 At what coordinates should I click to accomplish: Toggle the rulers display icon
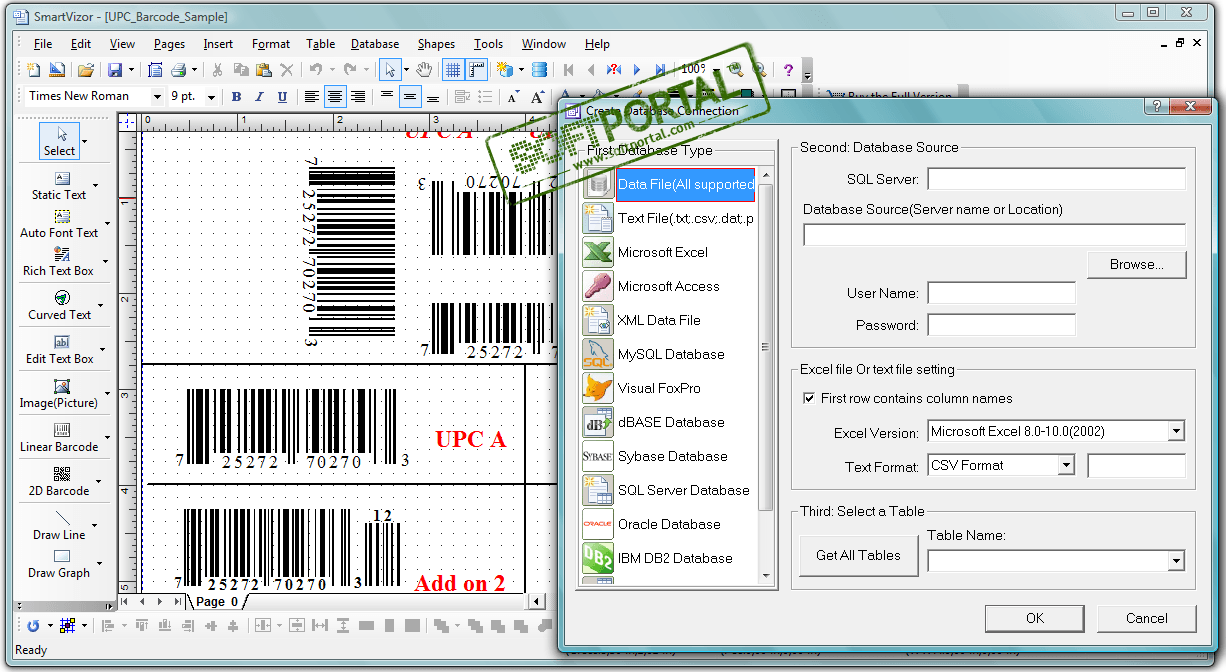477,70
